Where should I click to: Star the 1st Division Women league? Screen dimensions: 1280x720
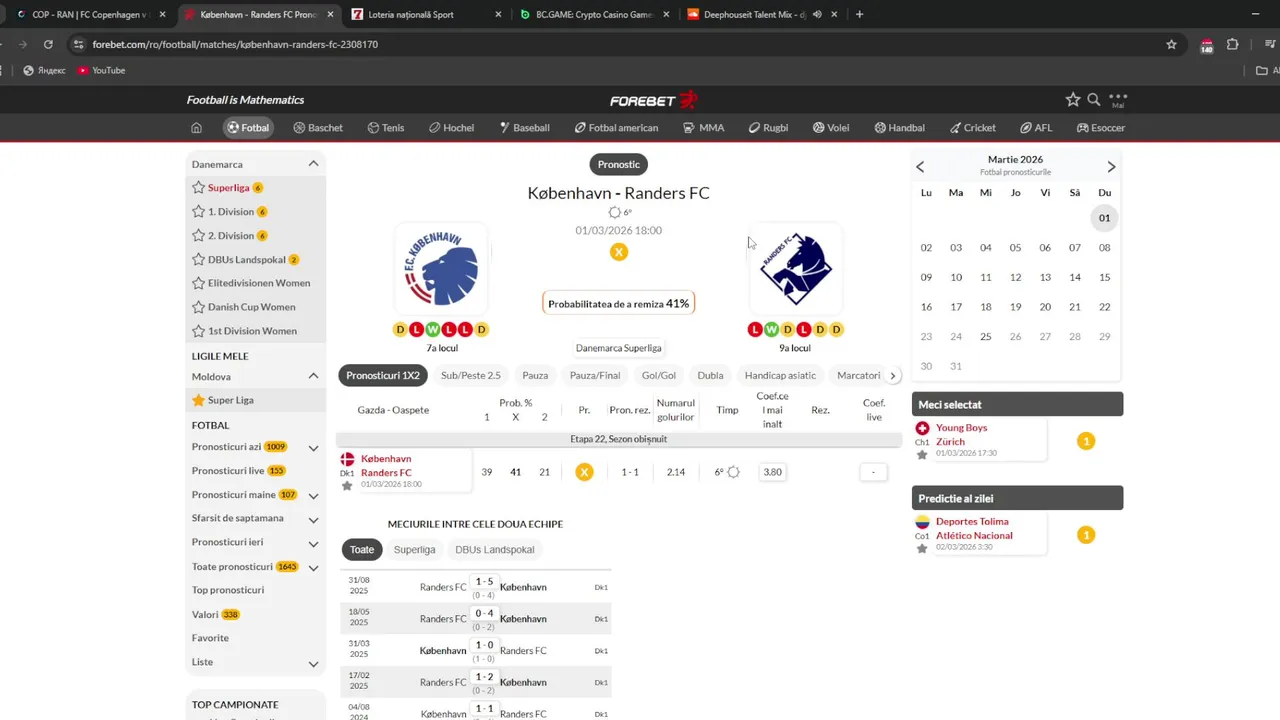point(199,331)
